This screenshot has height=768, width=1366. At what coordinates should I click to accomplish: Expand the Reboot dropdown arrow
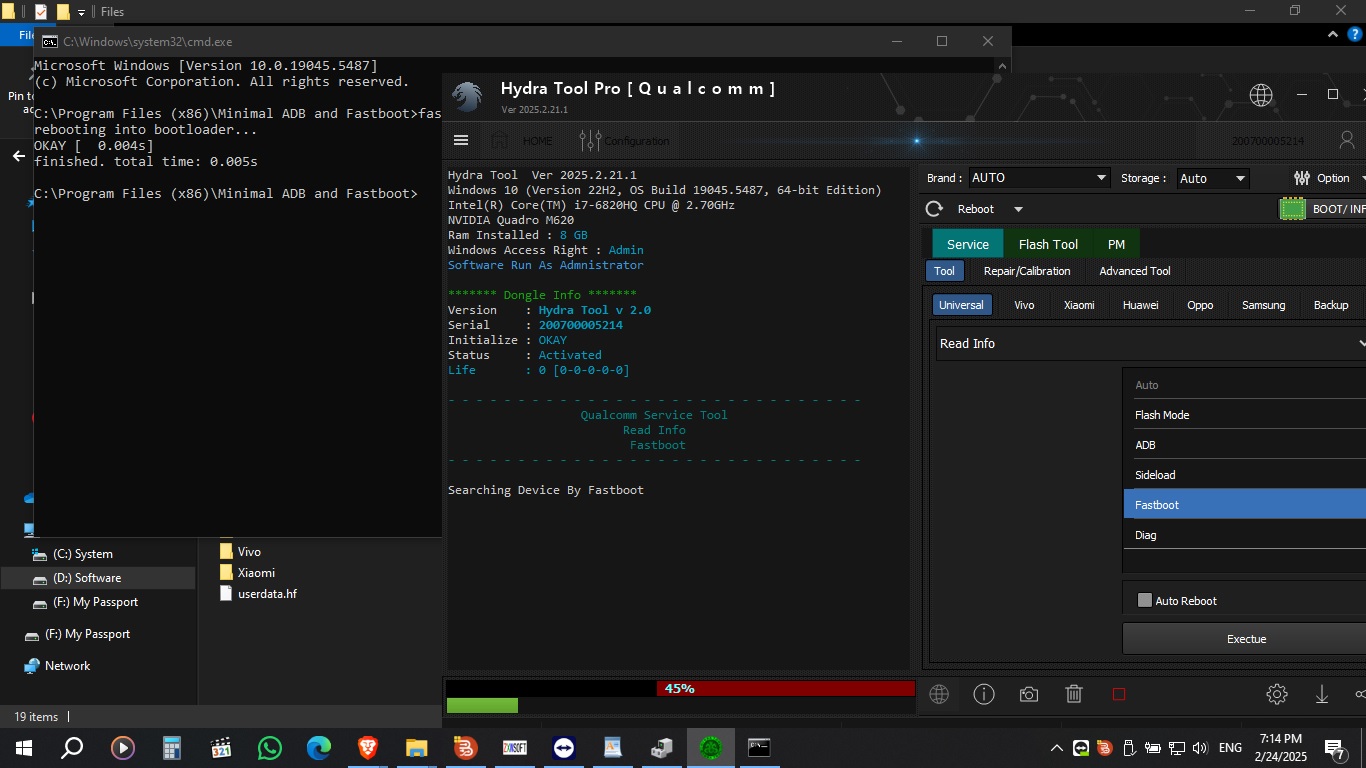click(x=1018, y=209)
